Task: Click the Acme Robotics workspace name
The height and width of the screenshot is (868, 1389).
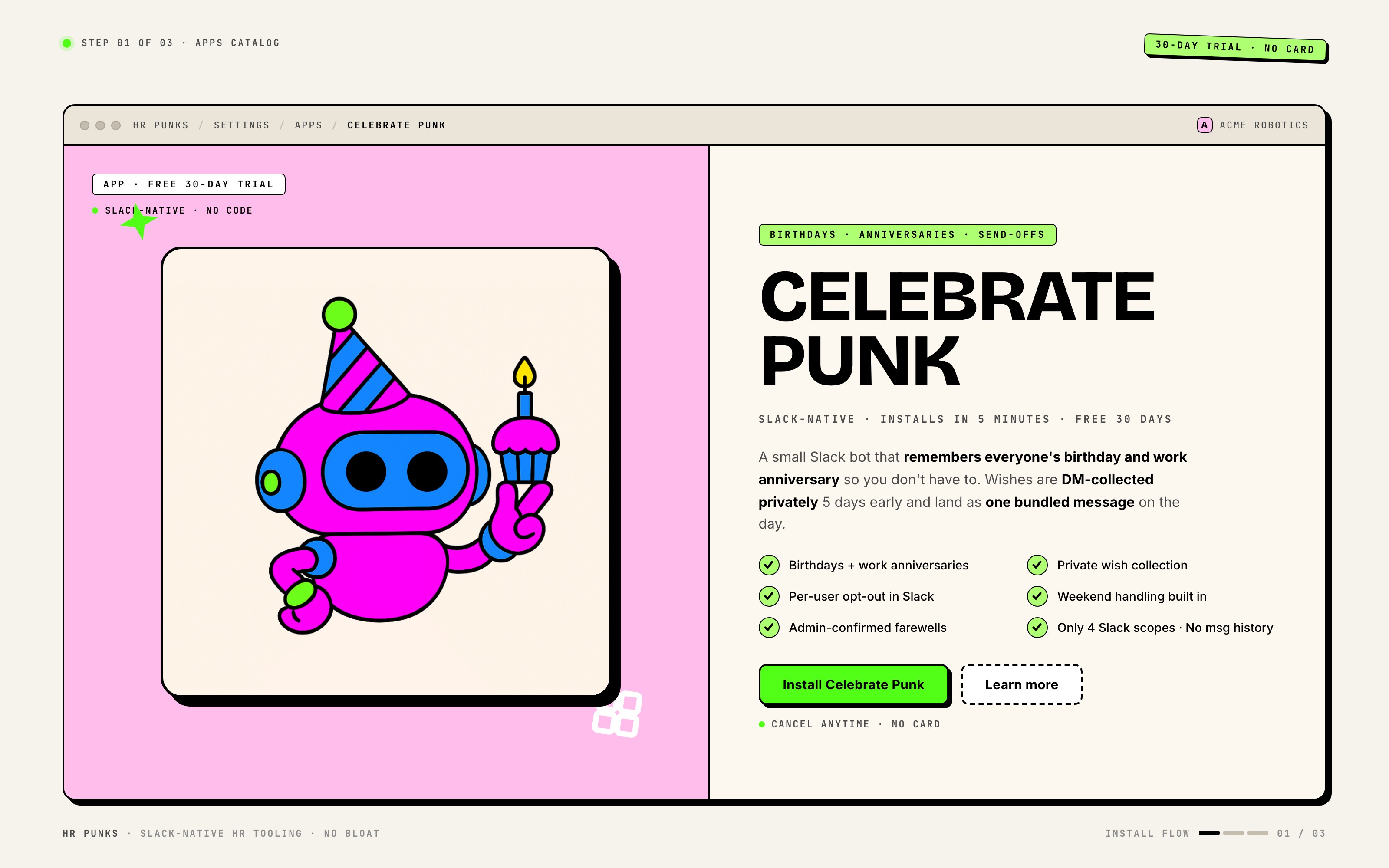Action: click(1264, 125)
